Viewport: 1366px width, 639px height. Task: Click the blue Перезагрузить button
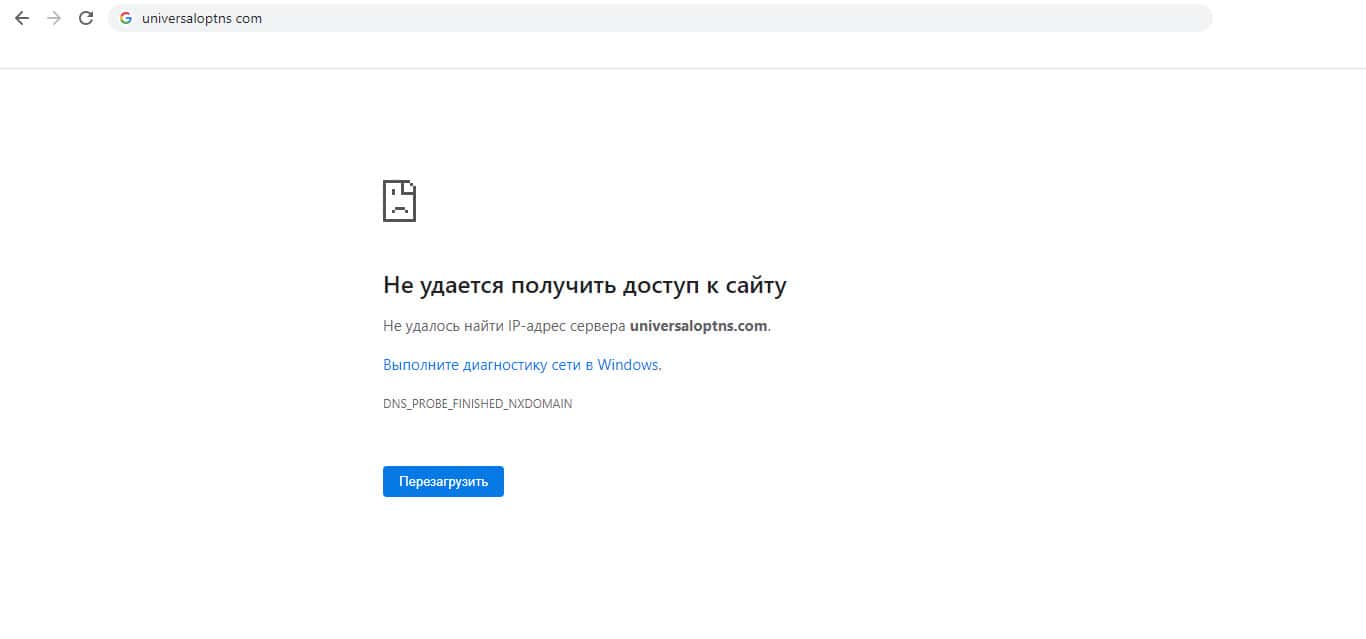[x=443, y=481]
